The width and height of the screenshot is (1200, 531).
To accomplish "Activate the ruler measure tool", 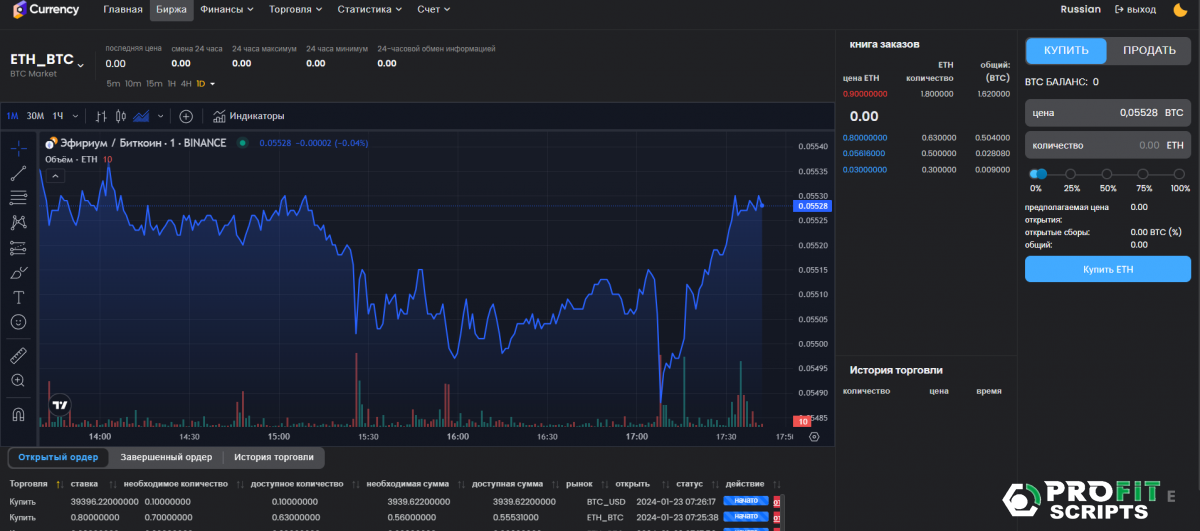I will coord(18,355).
